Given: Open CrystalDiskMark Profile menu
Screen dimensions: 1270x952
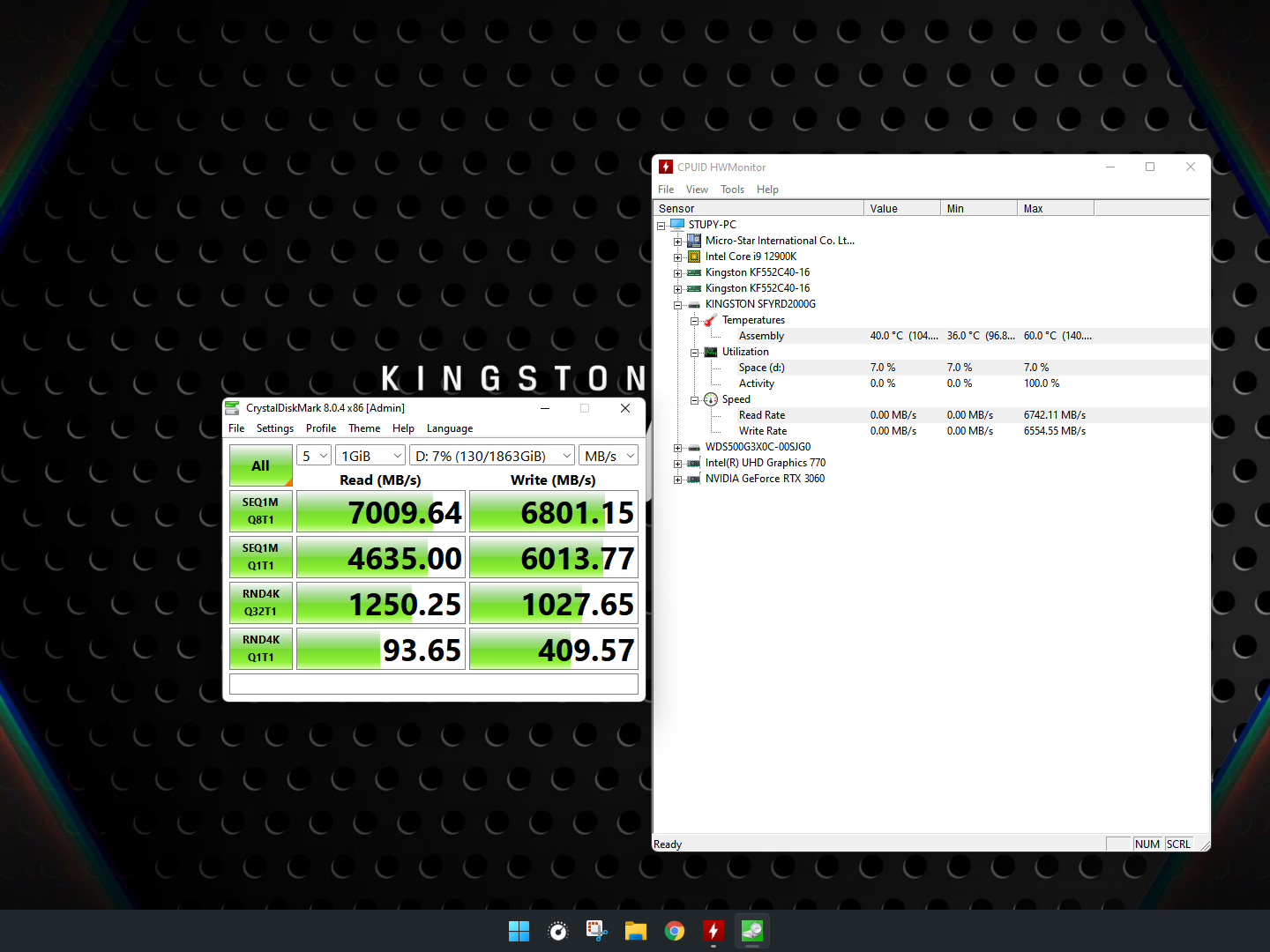Looking at the screenshot, I should [x=321, y=428].
